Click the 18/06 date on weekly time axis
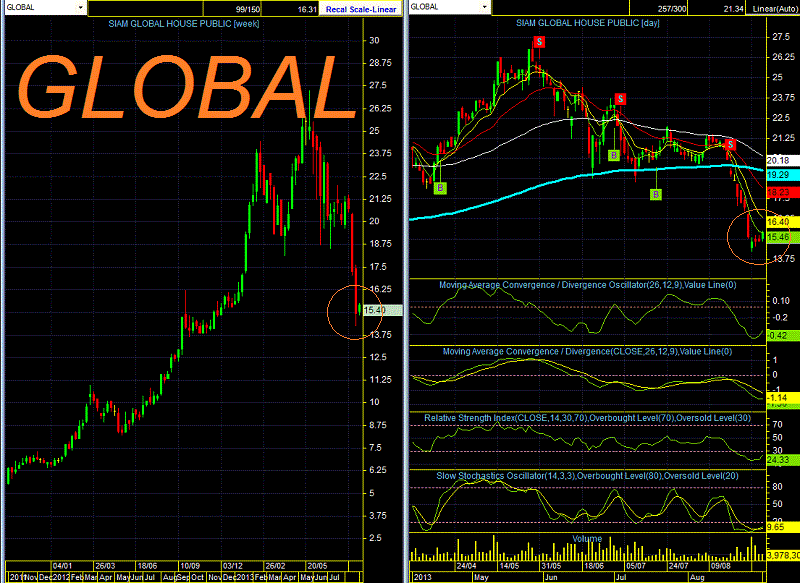Viewport: 800px width, 583px height. (147, 566)
